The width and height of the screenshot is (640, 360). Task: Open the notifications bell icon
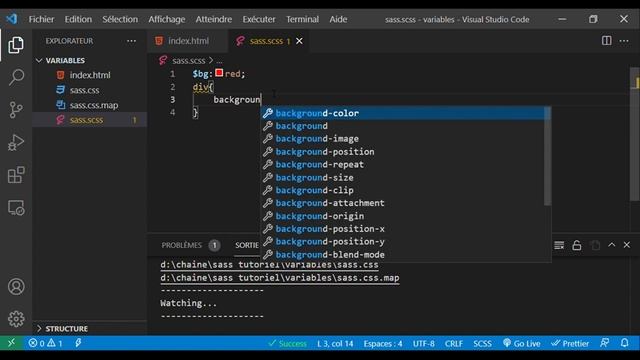coord(624,343)
